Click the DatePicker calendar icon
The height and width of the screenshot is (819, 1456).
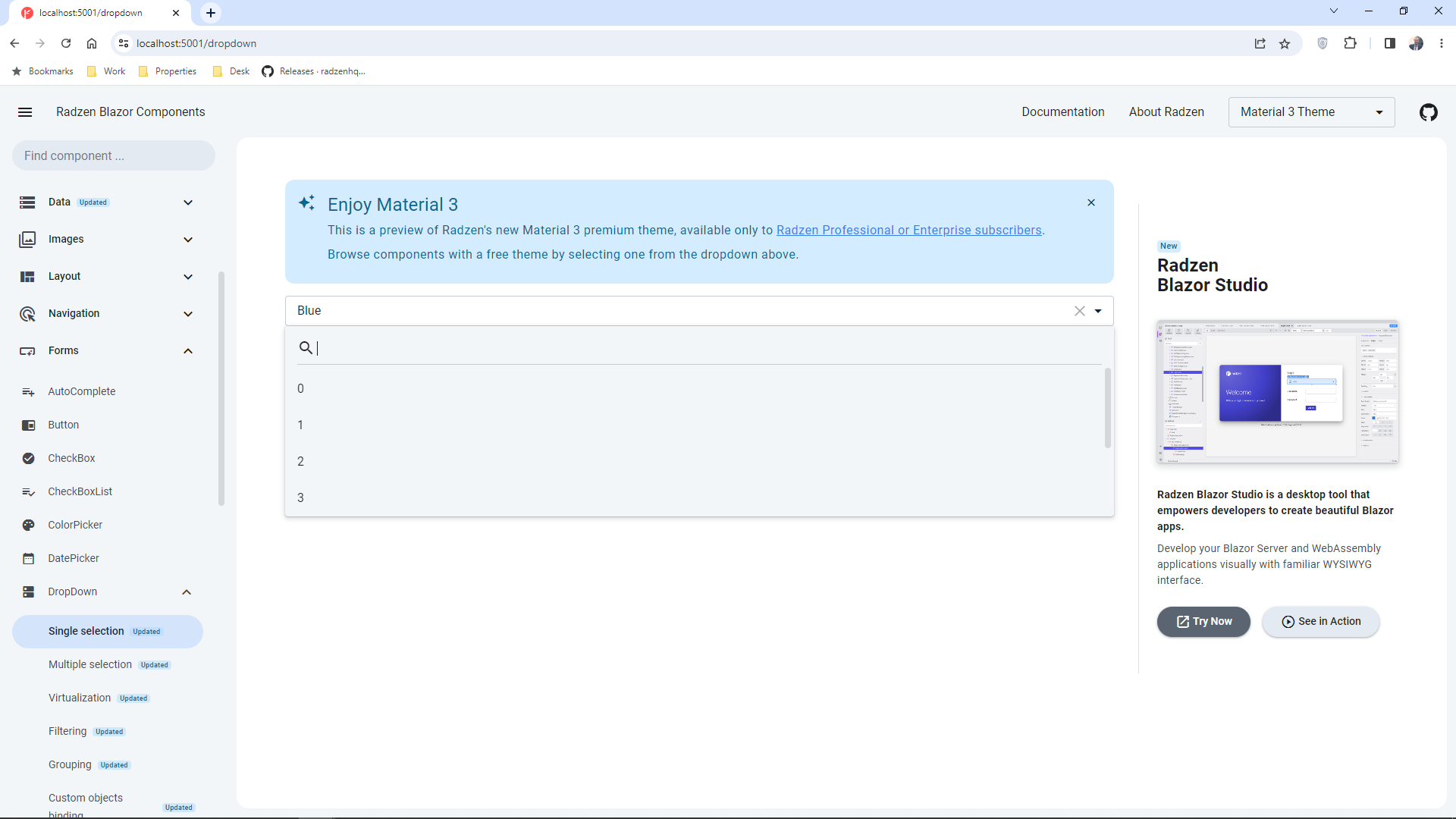[x=28, y=558]
